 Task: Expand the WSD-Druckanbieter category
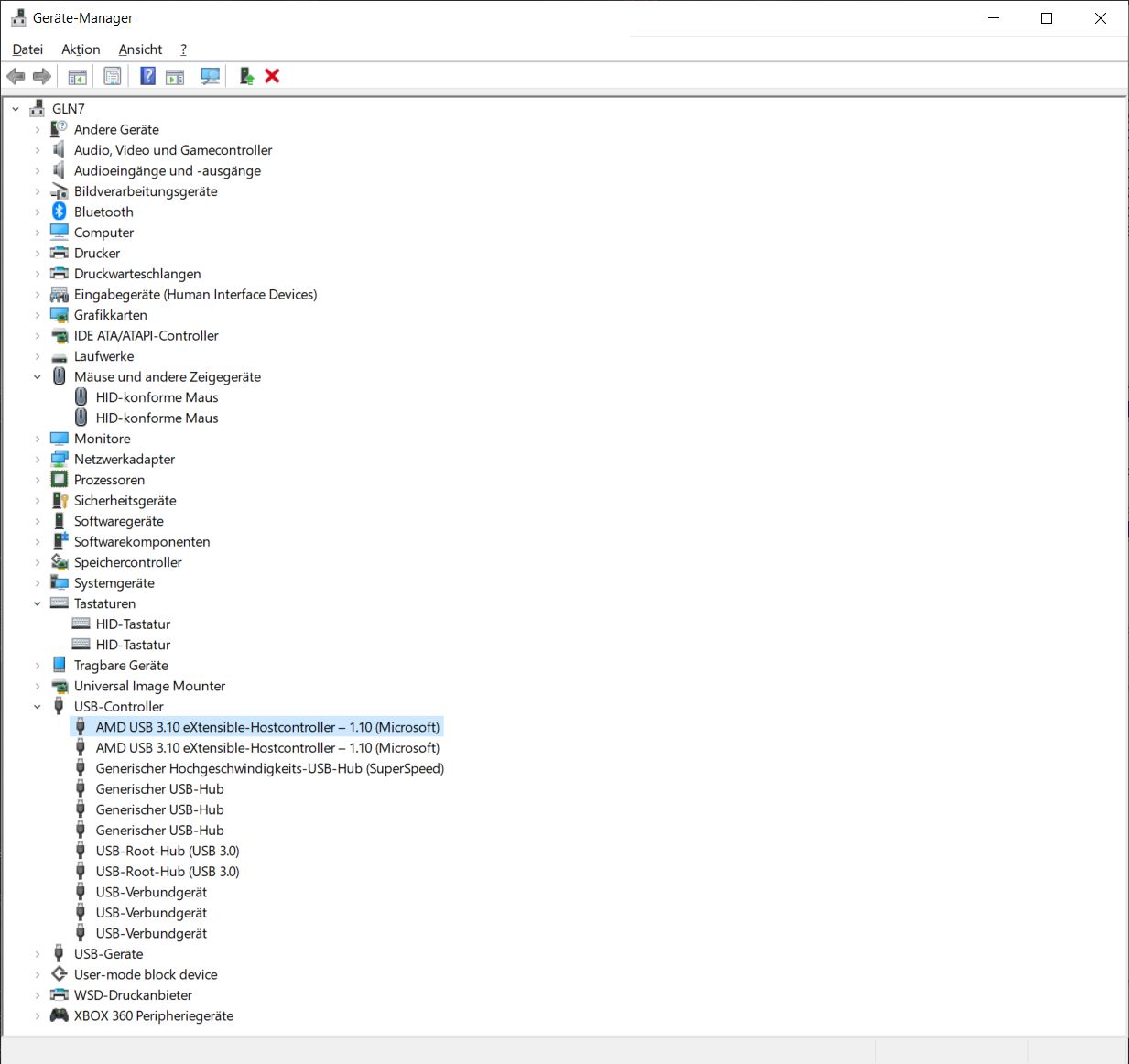(x=38, y=995)
